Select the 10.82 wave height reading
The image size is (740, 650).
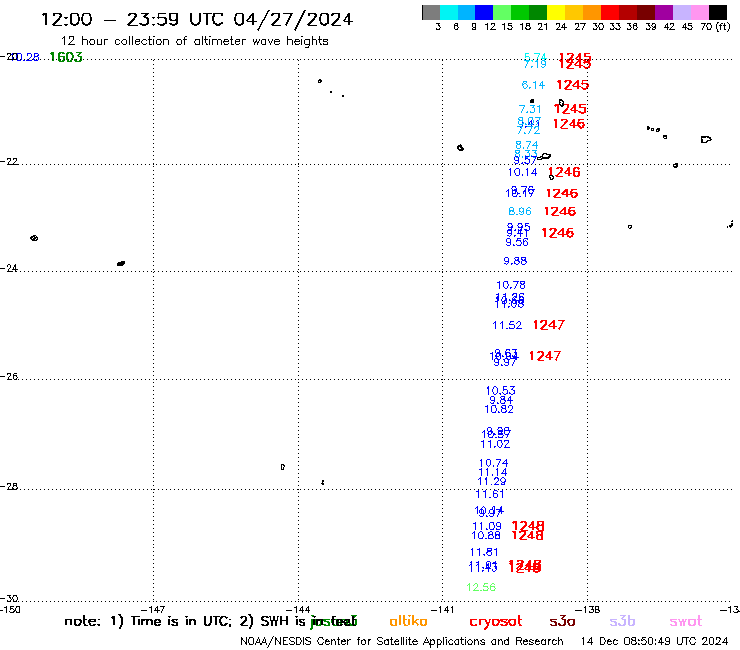coord(499,409)
